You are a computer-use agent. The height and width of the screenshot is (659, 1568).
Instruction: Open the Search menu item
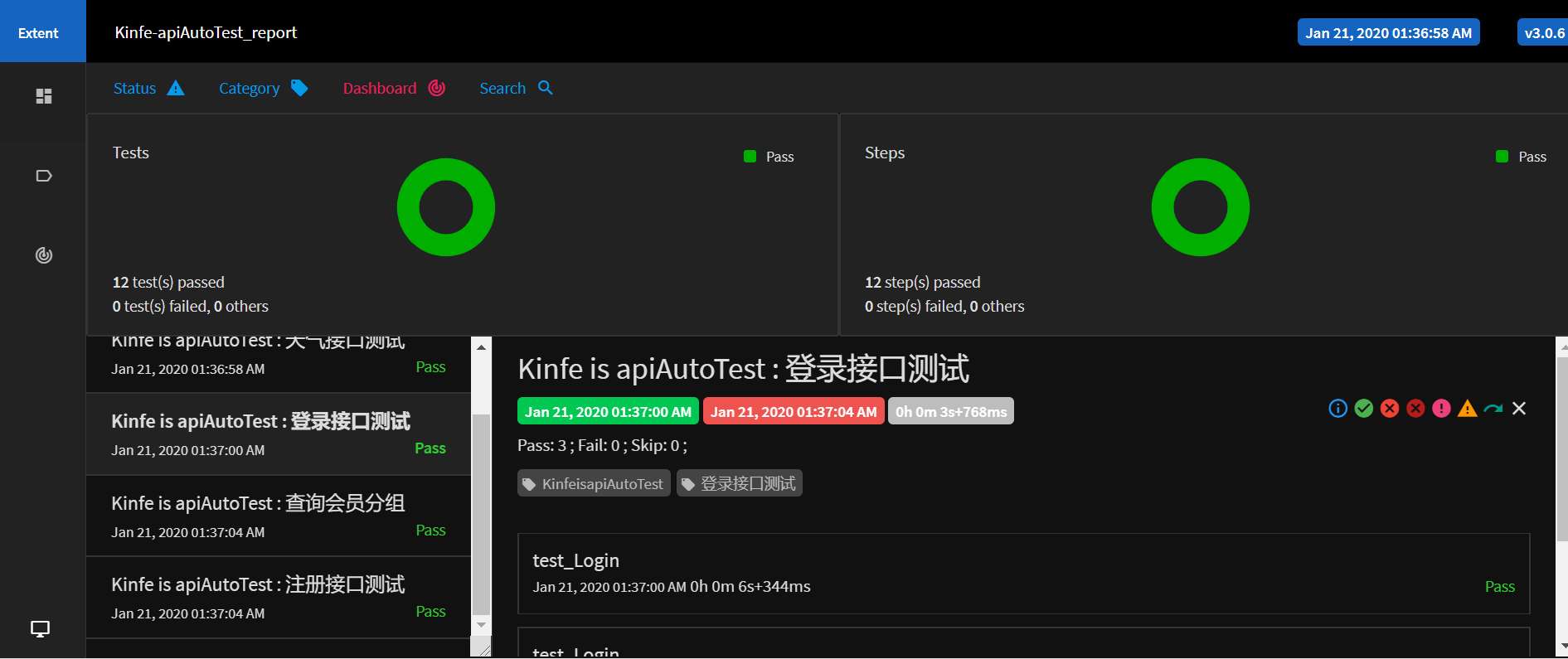(517, 88)
